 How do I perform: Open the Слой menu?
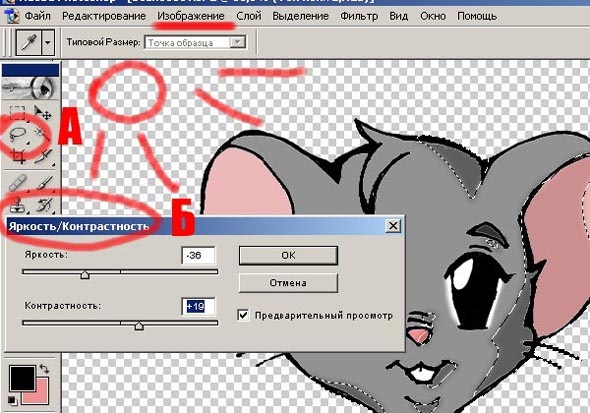[249, 16]
